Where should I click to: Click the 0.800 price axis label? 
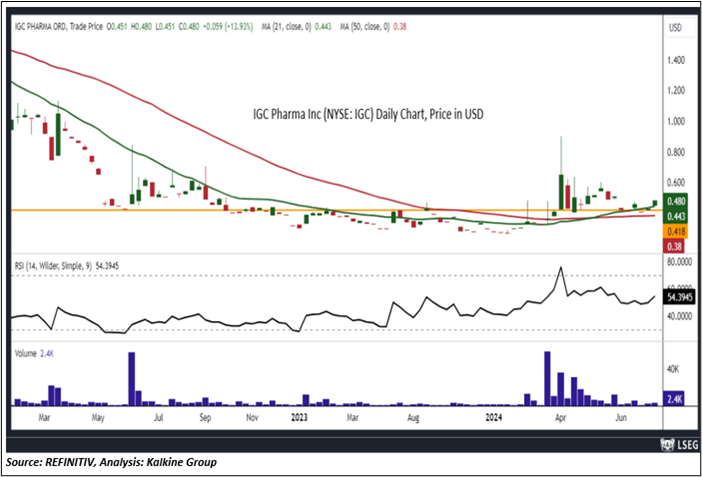click(676, 152)
